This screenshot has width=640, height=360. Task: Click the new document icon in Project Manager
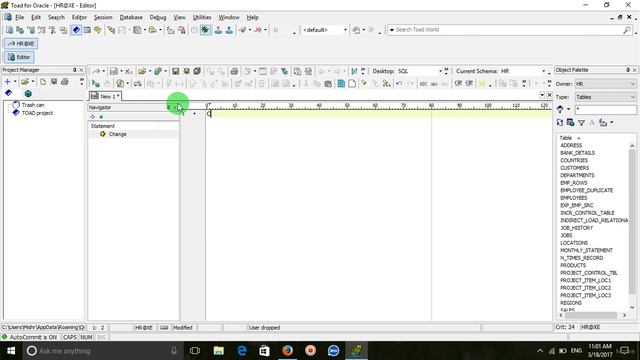[x=43, y=82]
